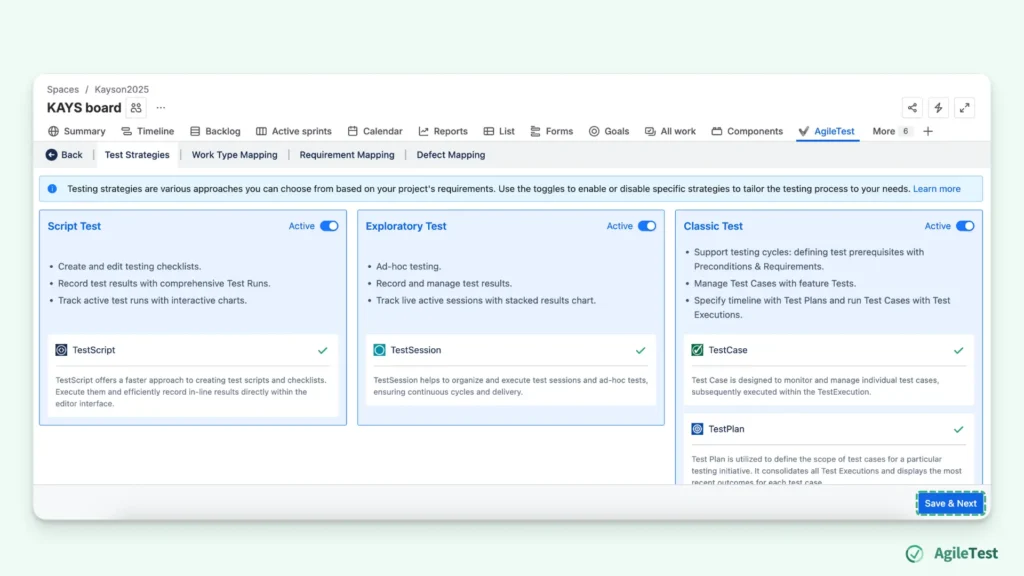This screenshot has height=576, width=1024.
Task: Open the Components tab
Action: tap(747, 131)
